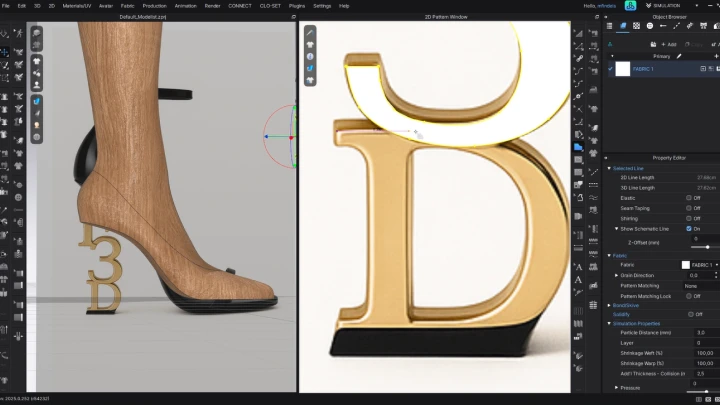Toggle the Seam Taping option
The height and width of the screenshot is (405, 720).
pos(689,208)
